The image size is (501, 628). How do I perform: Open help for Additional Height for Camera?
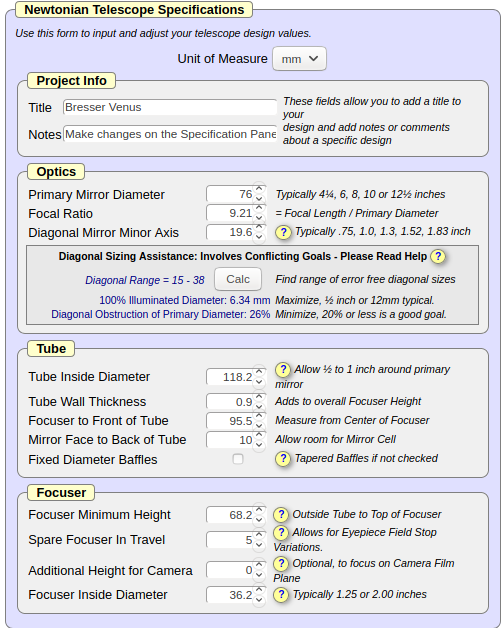(x=281, y=564)
